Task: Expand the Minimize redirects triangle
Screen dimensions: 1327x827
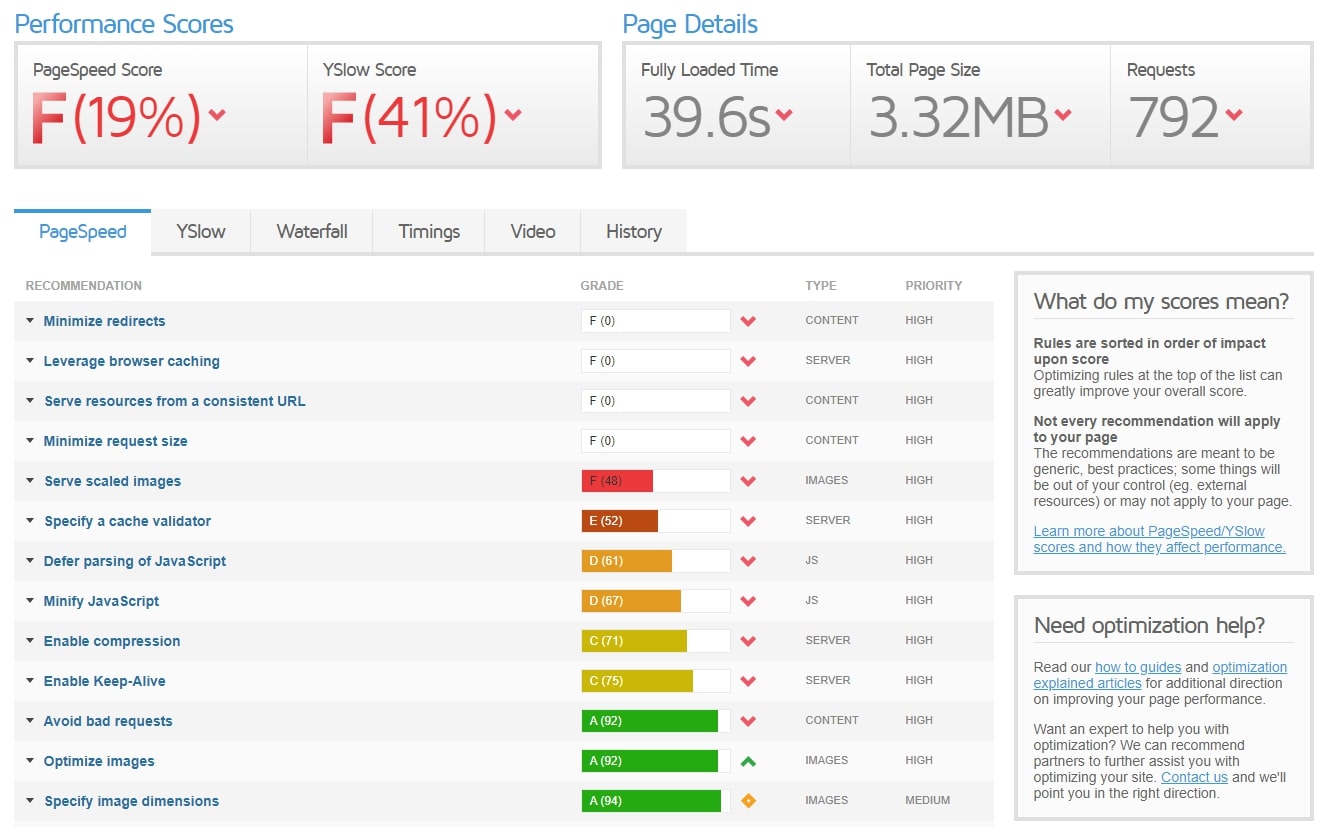Action: click(30, 321)
